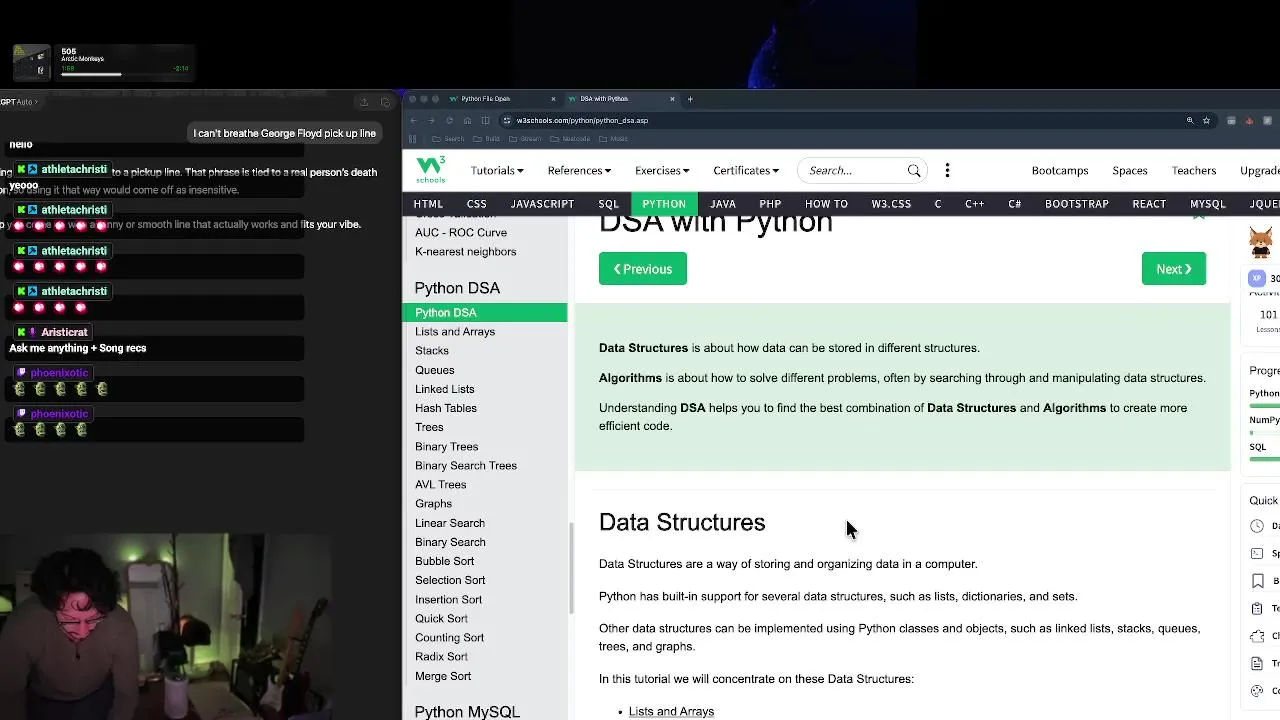Viewport: 1280px width, 720px height.
Task: Click share icon in GPT window
Action: coord(364,102)
